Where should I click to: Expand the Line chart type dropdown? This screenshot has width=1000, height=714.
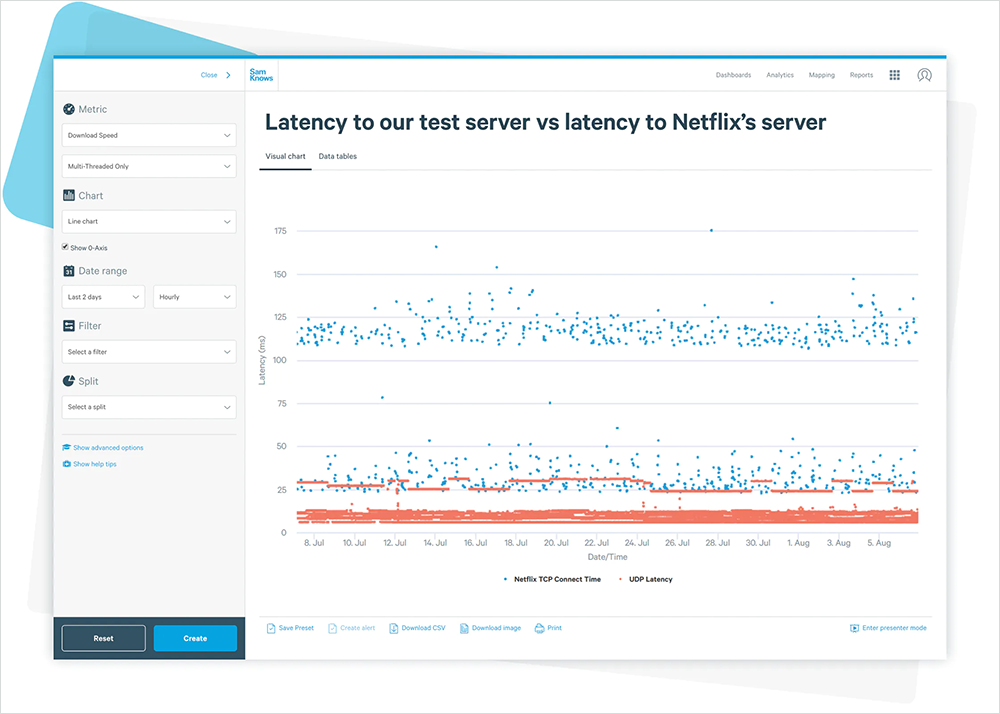(149, 221)
